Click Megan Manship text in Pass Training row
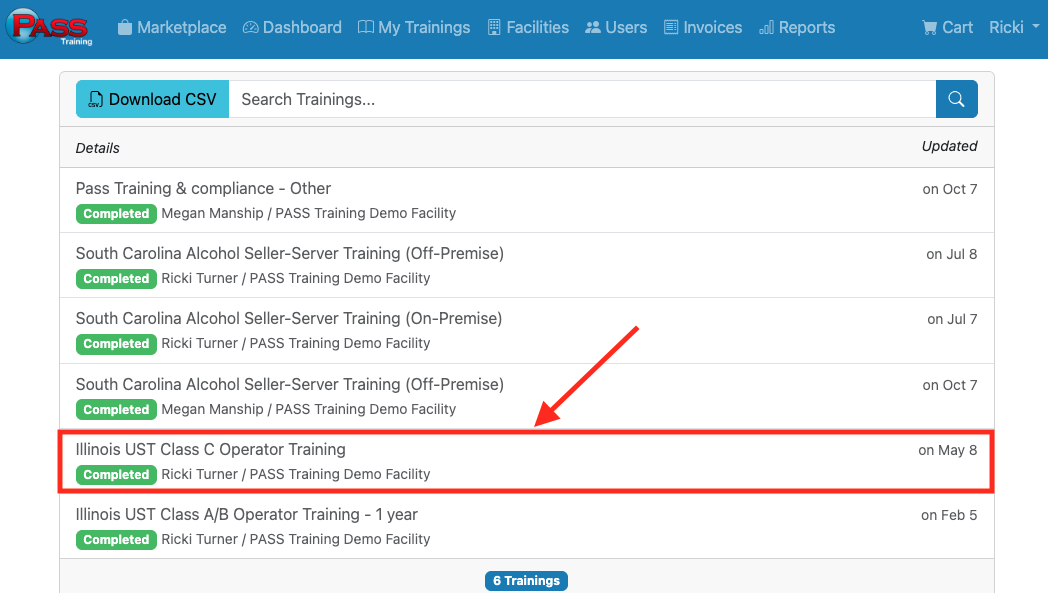Screen dimensions: 1048x593 coord(213,213)
